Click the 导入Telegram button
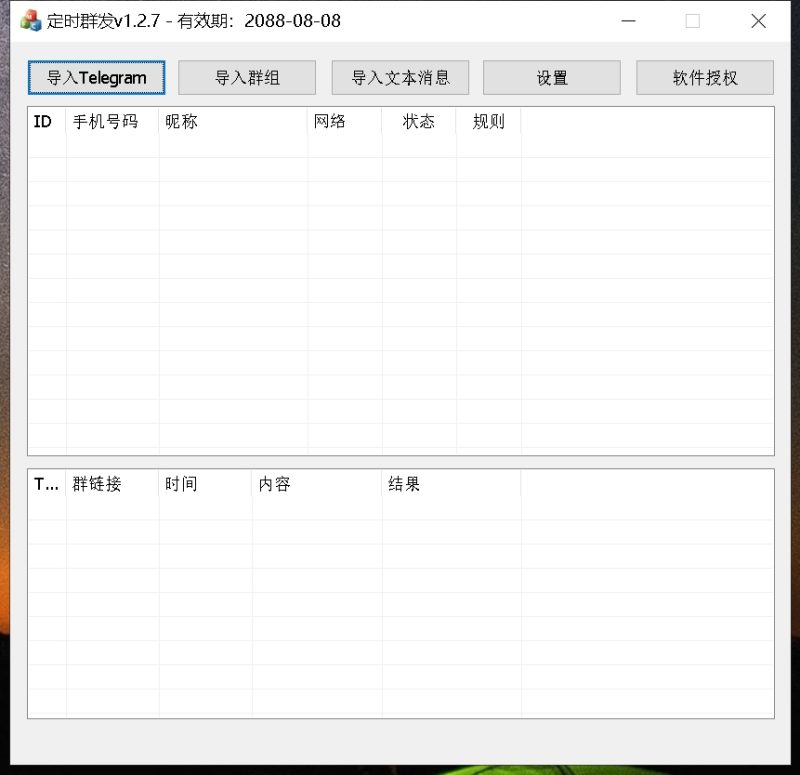The width and height of the screenshot is (800, 775). click(x=96, y=77)
